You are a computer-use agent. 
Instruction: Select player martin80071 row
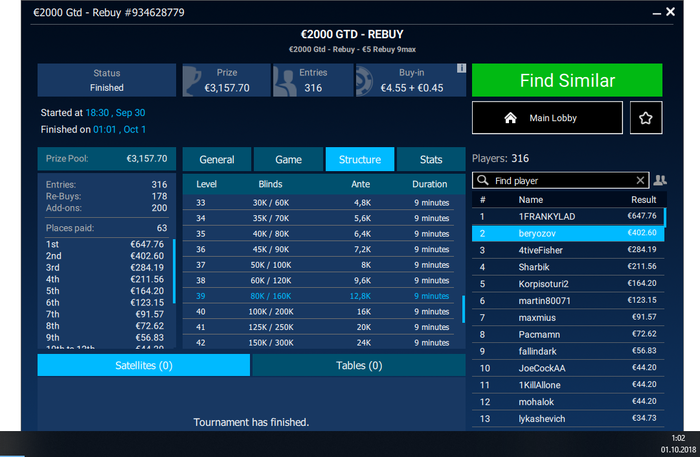click(568, 301)
